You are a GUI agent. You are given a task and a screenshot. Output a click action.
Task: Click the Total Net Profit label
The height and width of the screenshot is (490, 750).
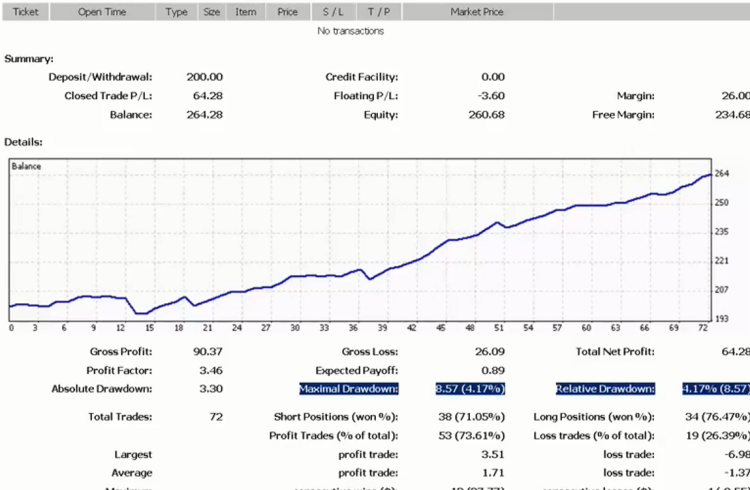click(x=615, y=352)
